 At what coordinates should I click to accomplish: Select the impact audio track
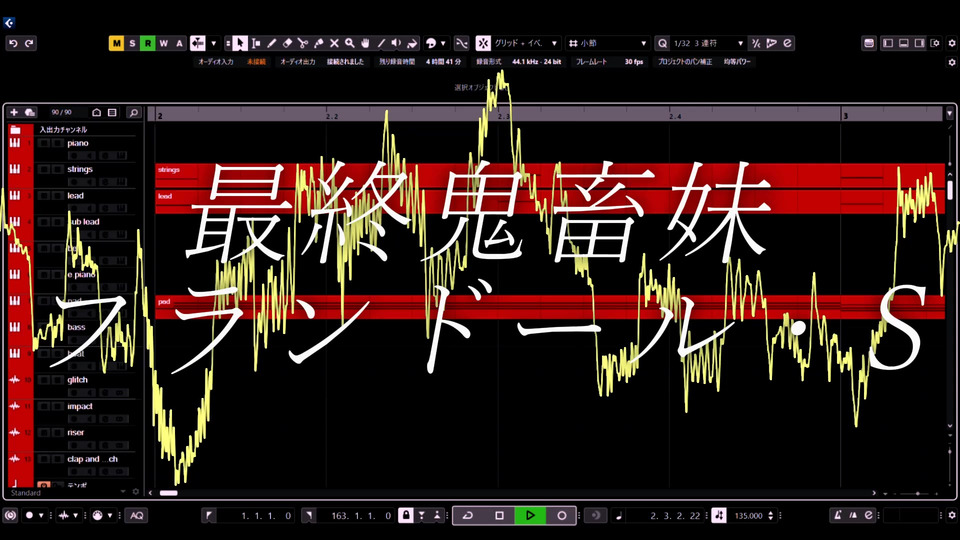click(x=80, y=406)
